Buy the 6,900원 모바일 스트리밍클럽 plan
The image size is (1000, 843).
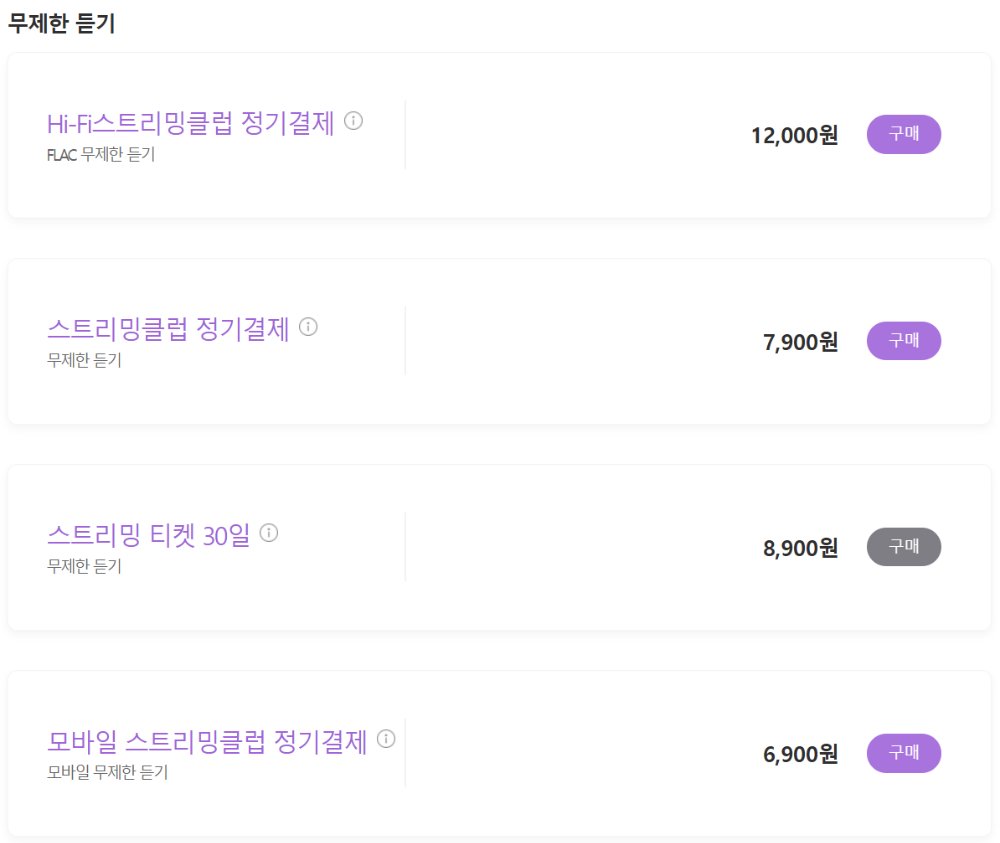pyautogui.click(x=903, y=753)
